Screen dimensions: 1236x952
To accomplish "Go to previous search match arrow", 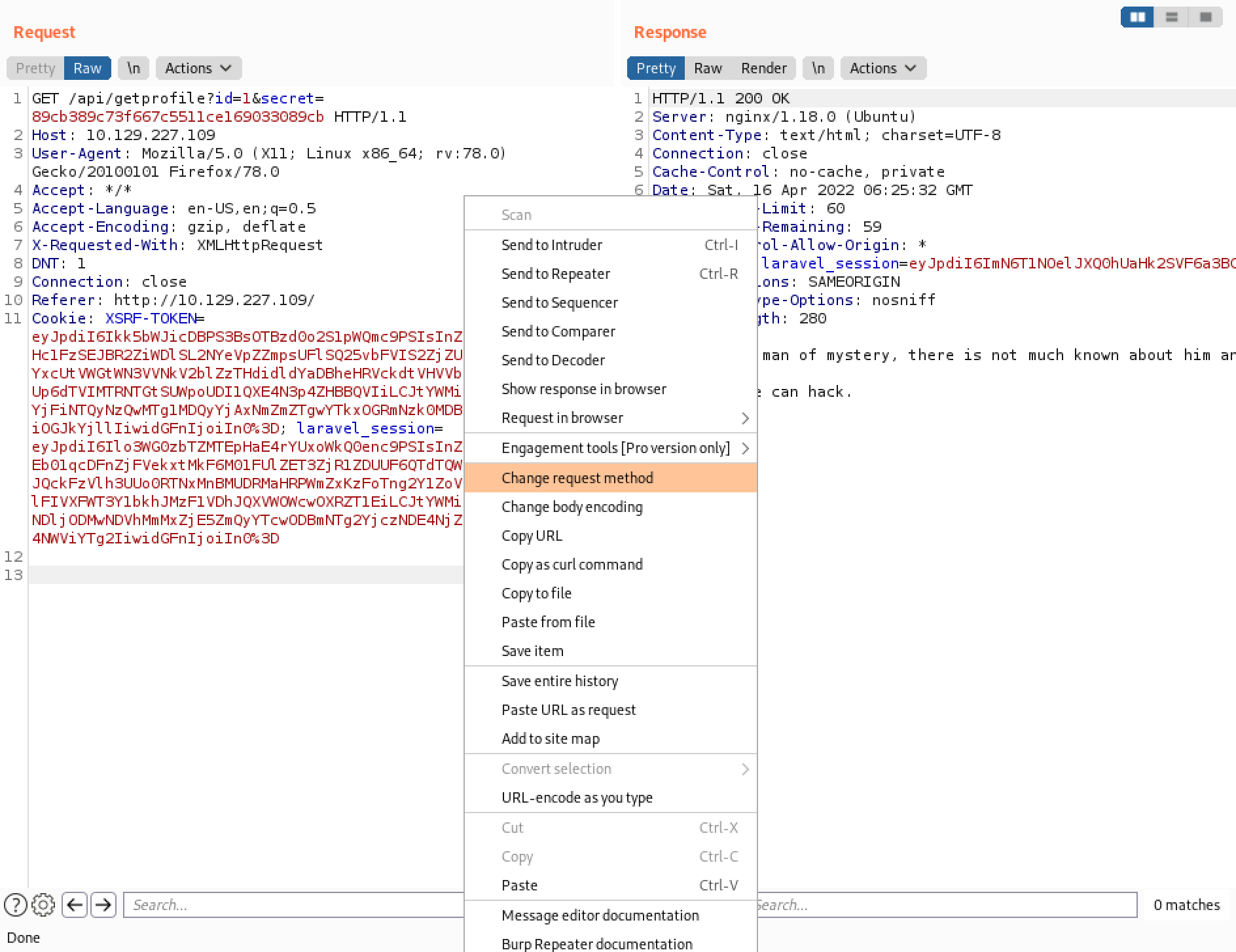I will pos(75,905).
